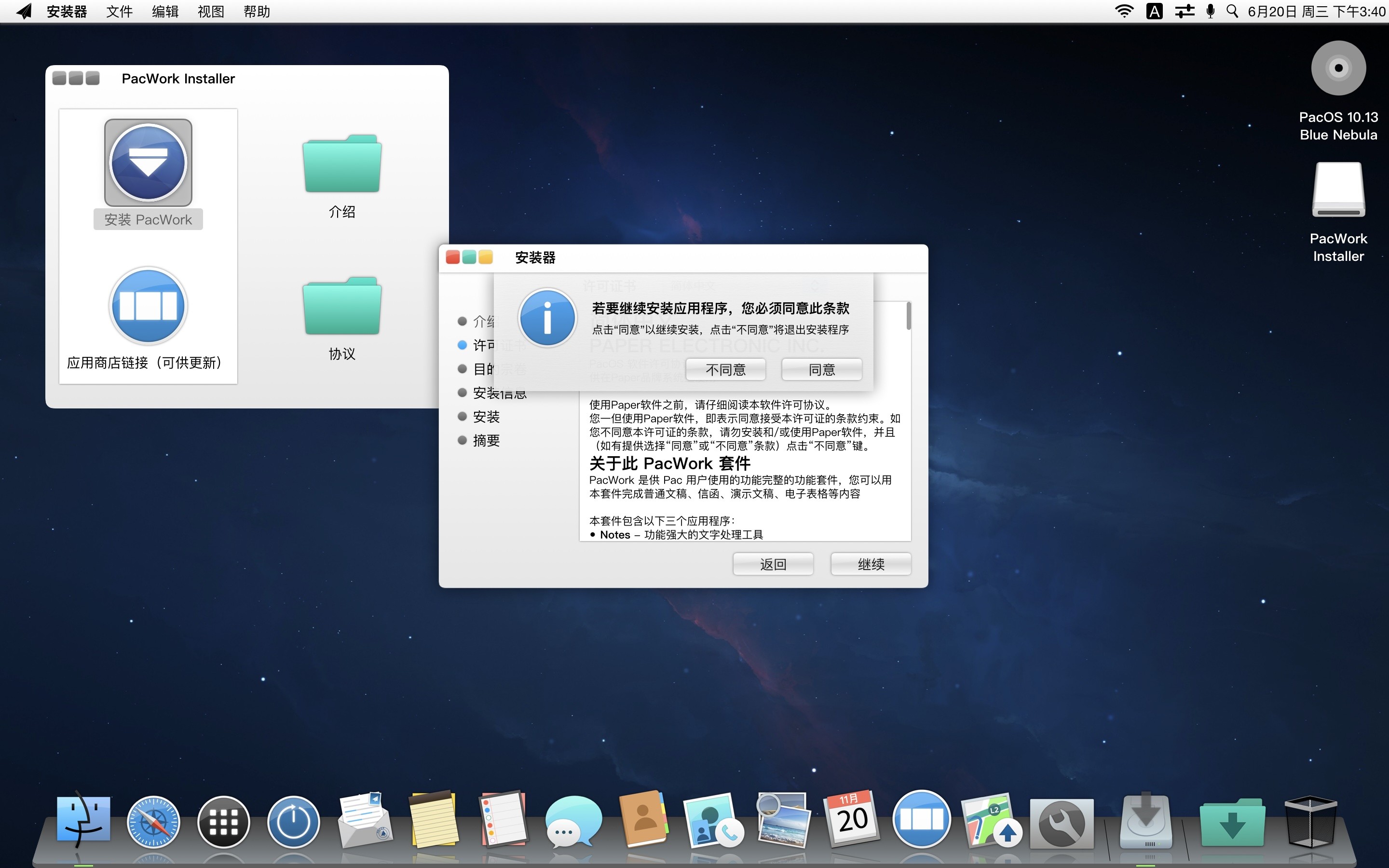Open the 协议 folder in PacWork Installer window

[342, 306]
